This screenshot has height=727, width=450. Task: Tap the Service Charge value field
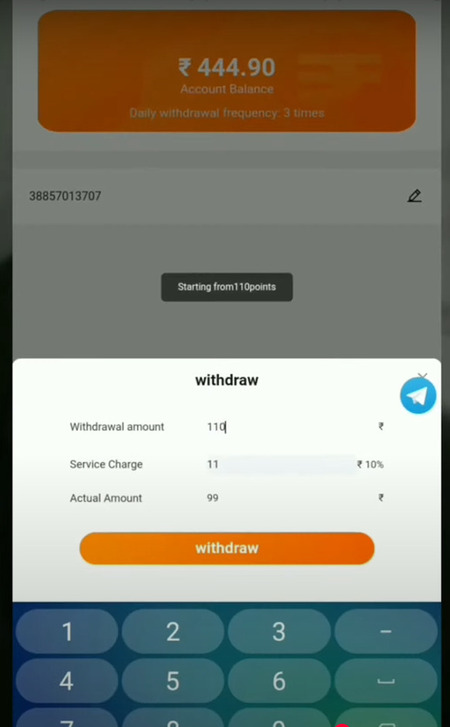click(280, 464)
